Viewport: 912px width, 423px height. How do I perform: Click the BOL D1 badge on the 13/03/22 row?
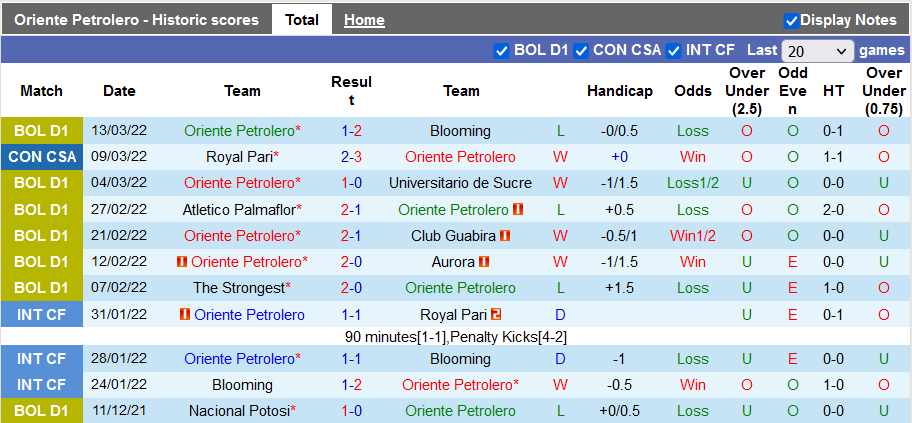(x=41, y=131)
